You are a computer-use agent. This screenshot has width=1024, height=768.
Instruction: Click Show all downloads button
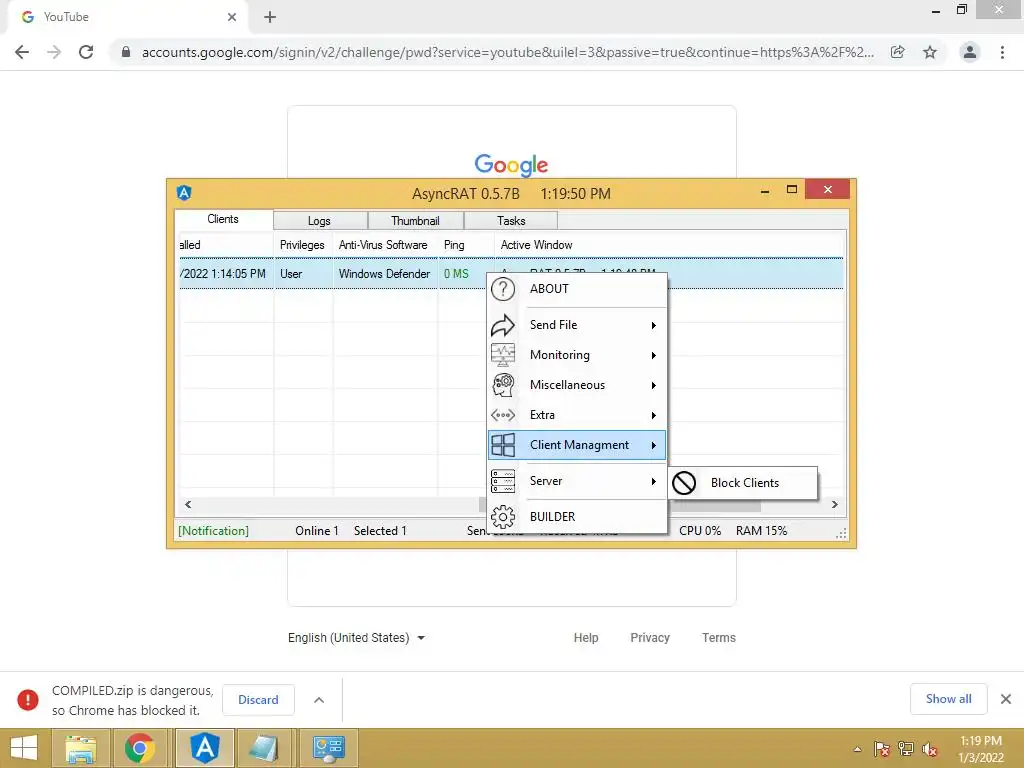pyautogui.click(x=948, y=699)
